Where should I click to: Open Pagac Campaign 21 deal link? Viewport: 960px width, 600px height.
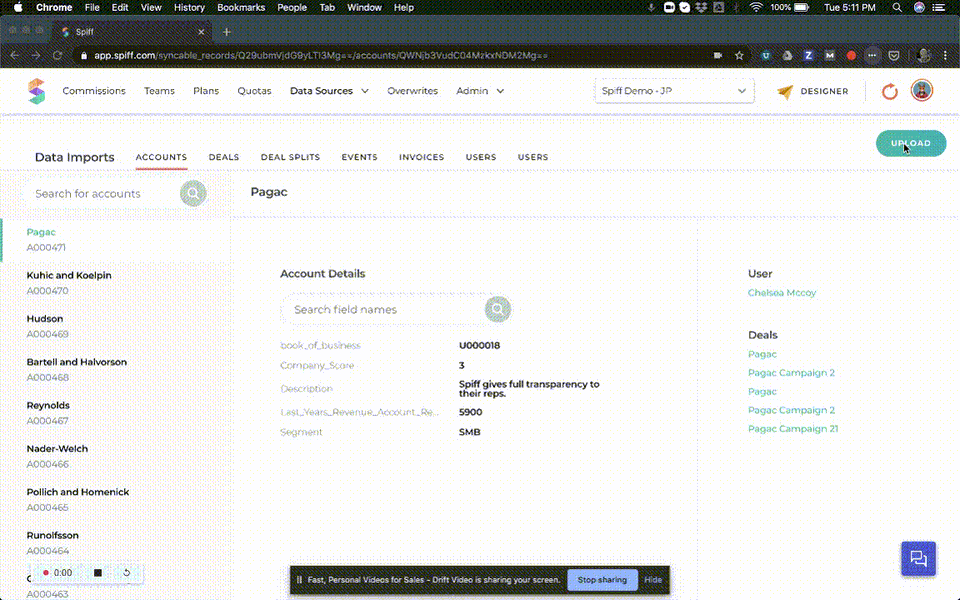click(793, 429)
